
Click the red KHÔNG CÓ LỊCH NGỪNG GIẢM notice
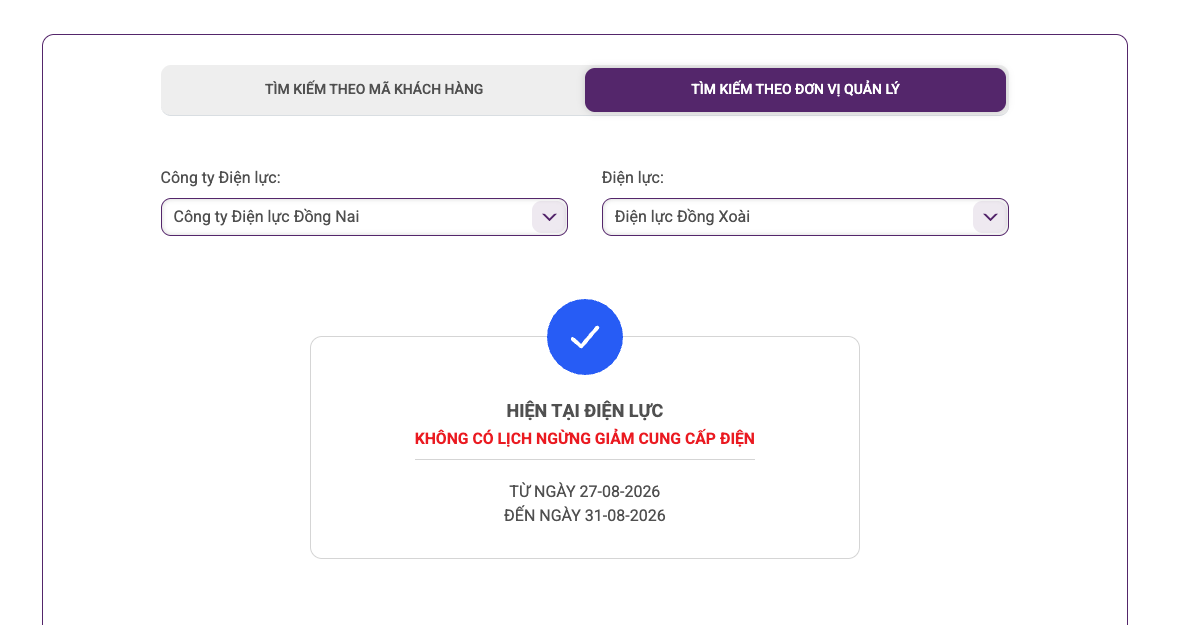coord(585,439)
